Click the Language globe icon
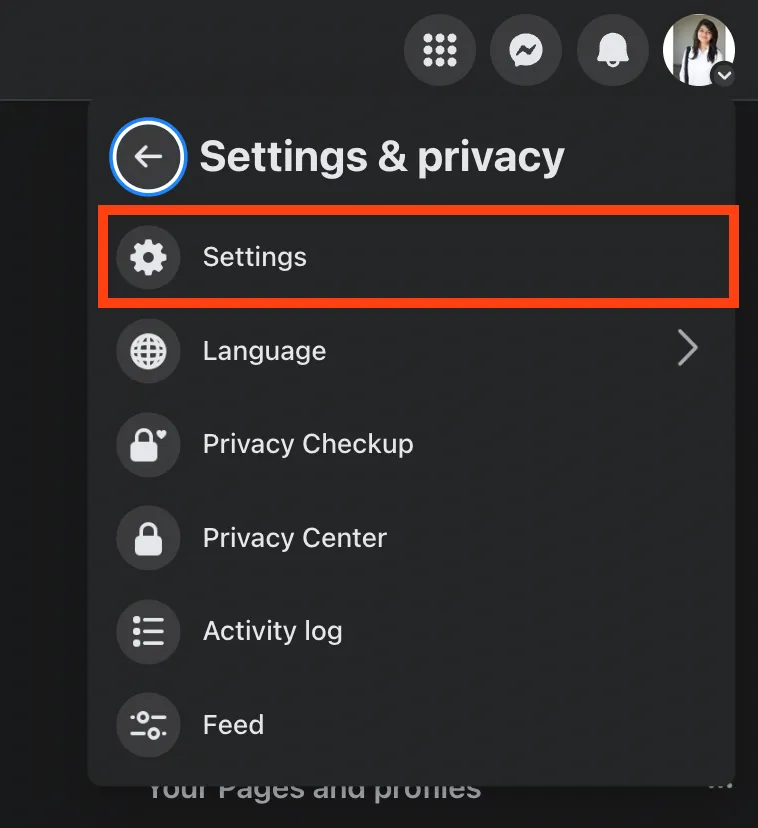758x828 pixels. pos(148,351)
